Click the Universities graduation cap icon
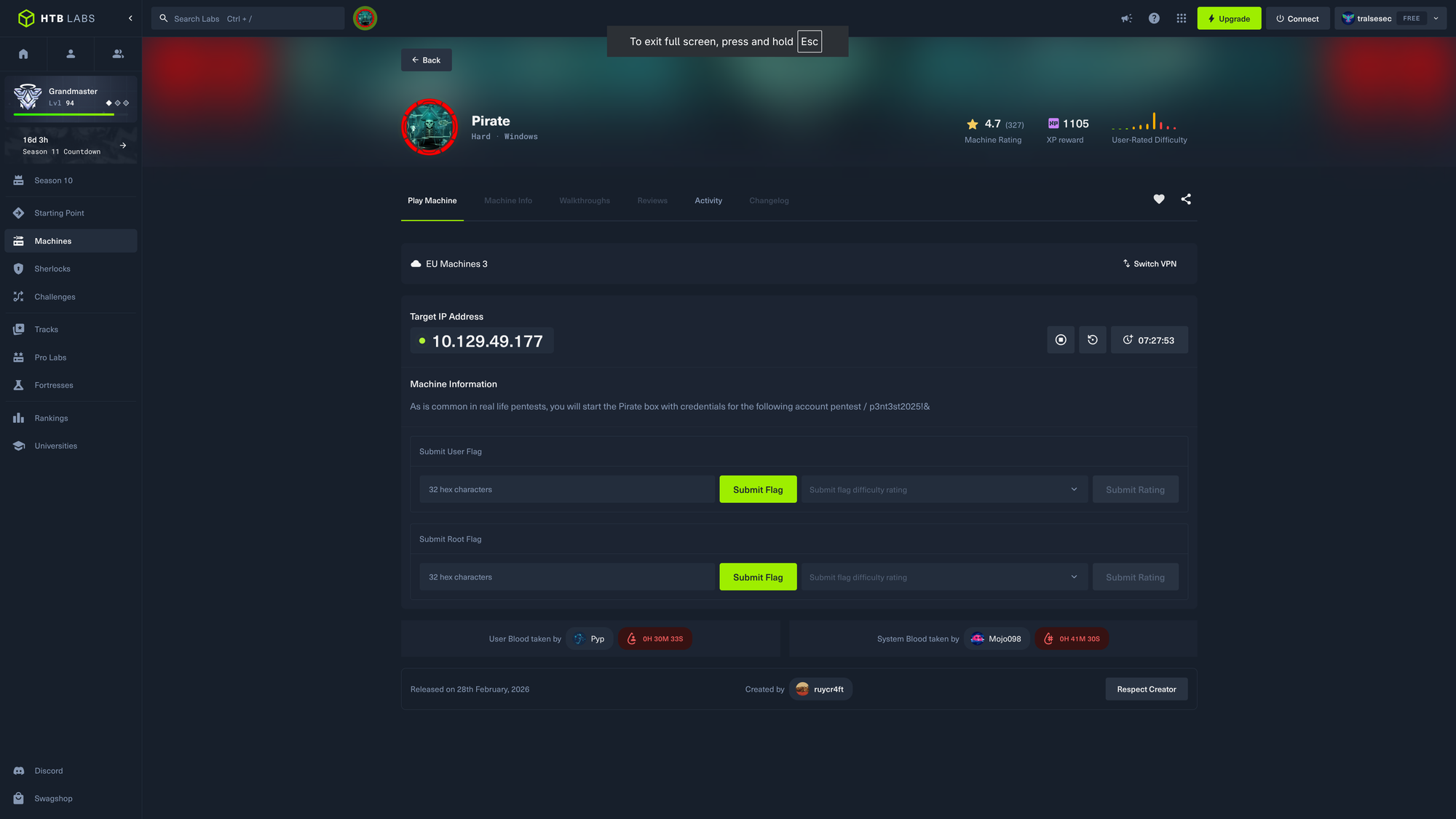The image size is (1456, 819). (x=19, y=446)
